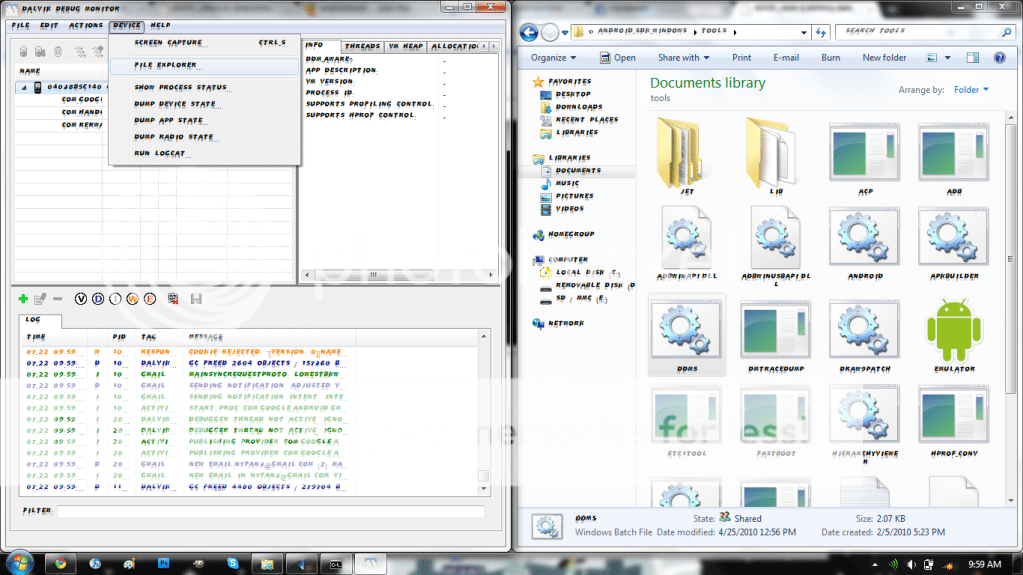This screenshot has width=1023, height=575.
Task: Toggle the Debug (D) log level
Action: [x=98, y=299]
